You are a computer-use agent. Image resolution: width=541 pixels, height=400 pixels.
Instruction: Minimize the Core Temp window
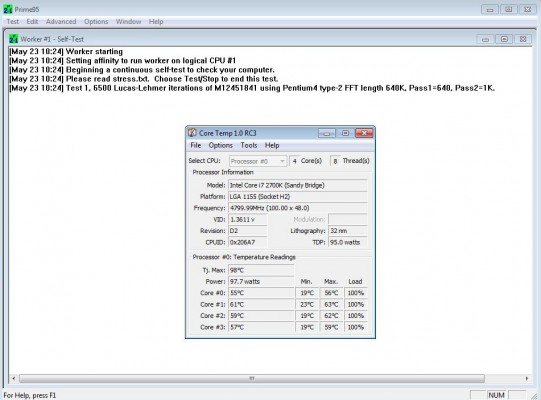[326, 133]
